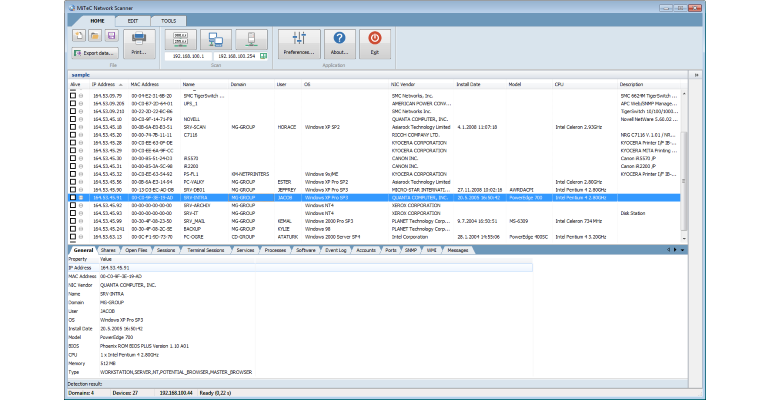Check the box for the BACKUP device row

coord(73,229)
